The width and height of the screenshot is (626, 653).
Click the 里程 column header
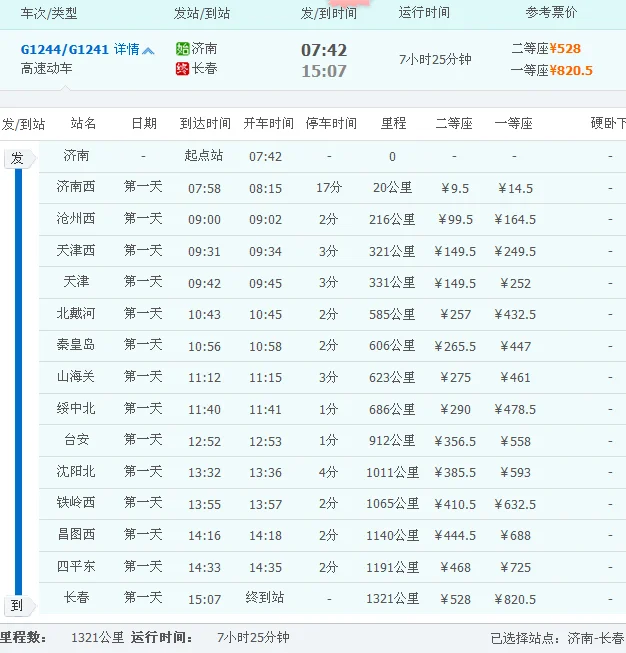(x=393, y=123)
